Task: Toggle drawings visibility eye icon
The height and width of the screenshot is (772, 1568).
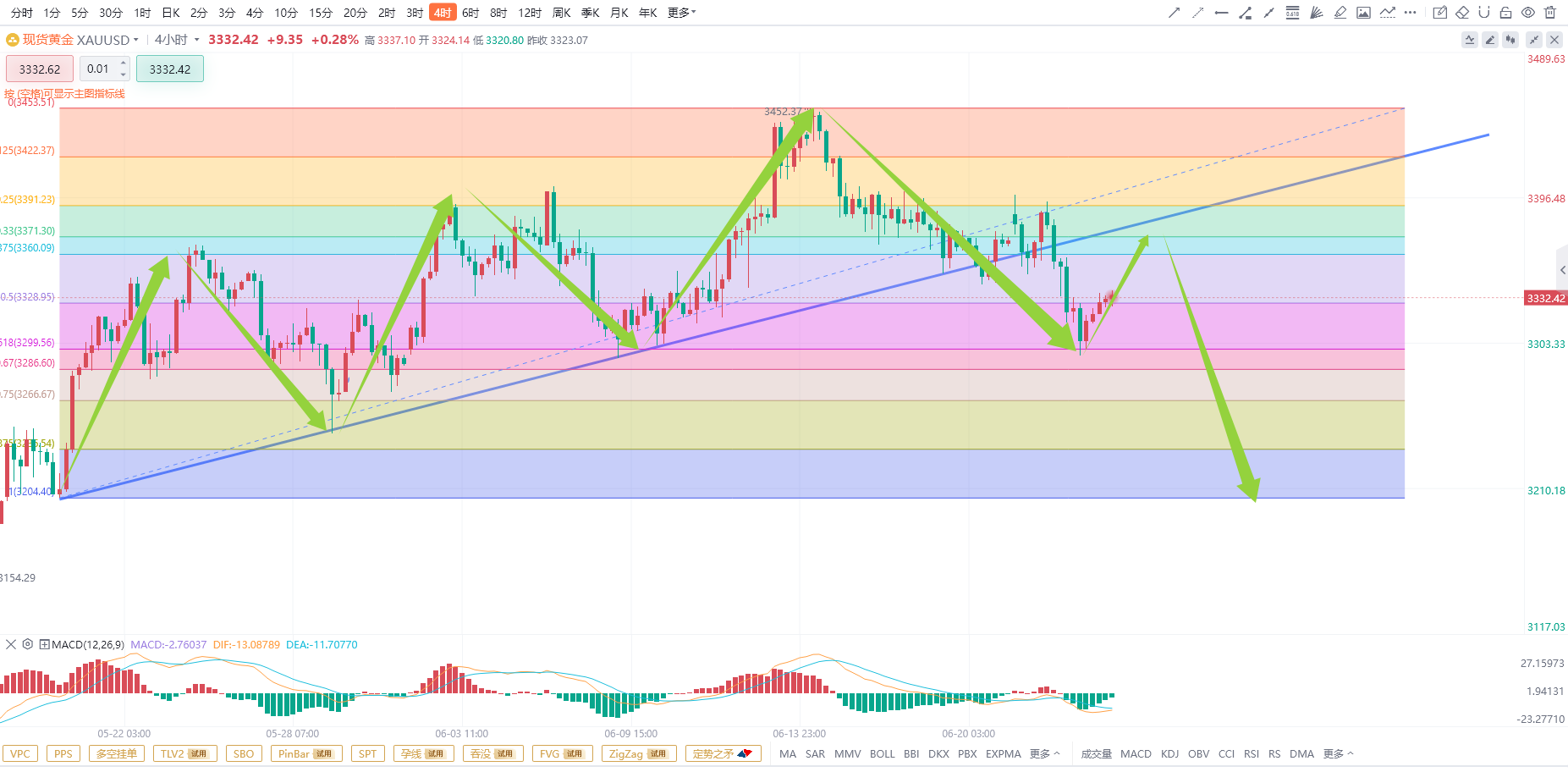Action: tap(1528, 13)
